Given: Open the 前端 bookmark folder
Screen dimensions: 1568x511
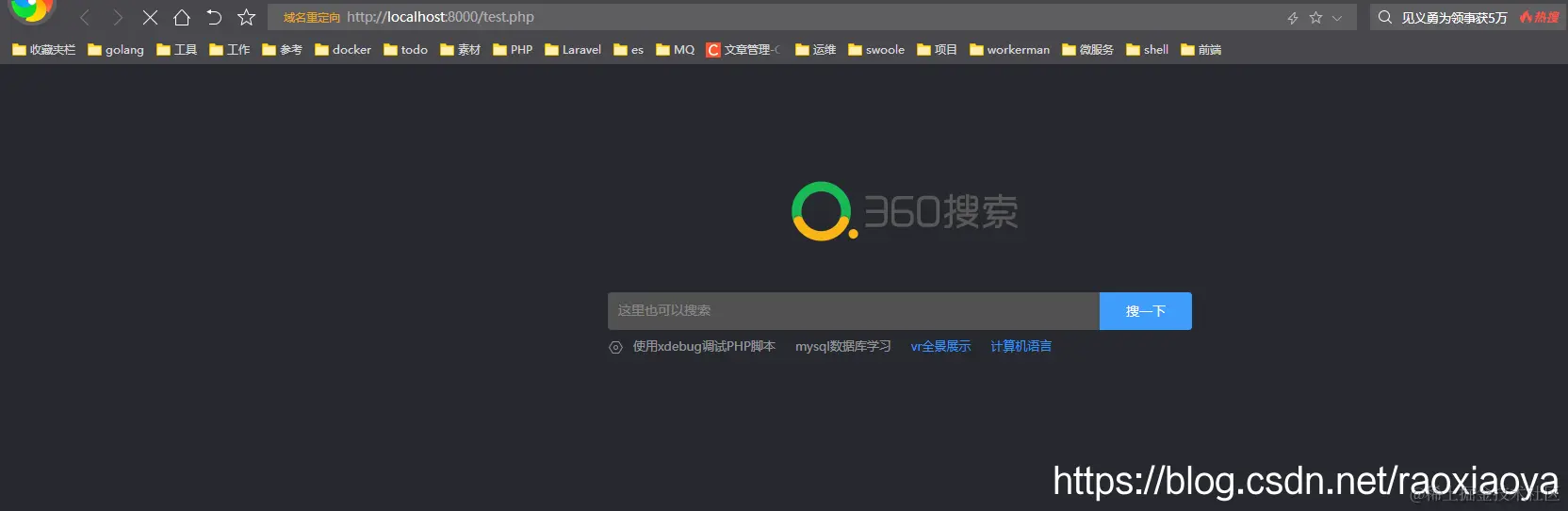Looking at the screenshot, I should tap(1200, 49).
